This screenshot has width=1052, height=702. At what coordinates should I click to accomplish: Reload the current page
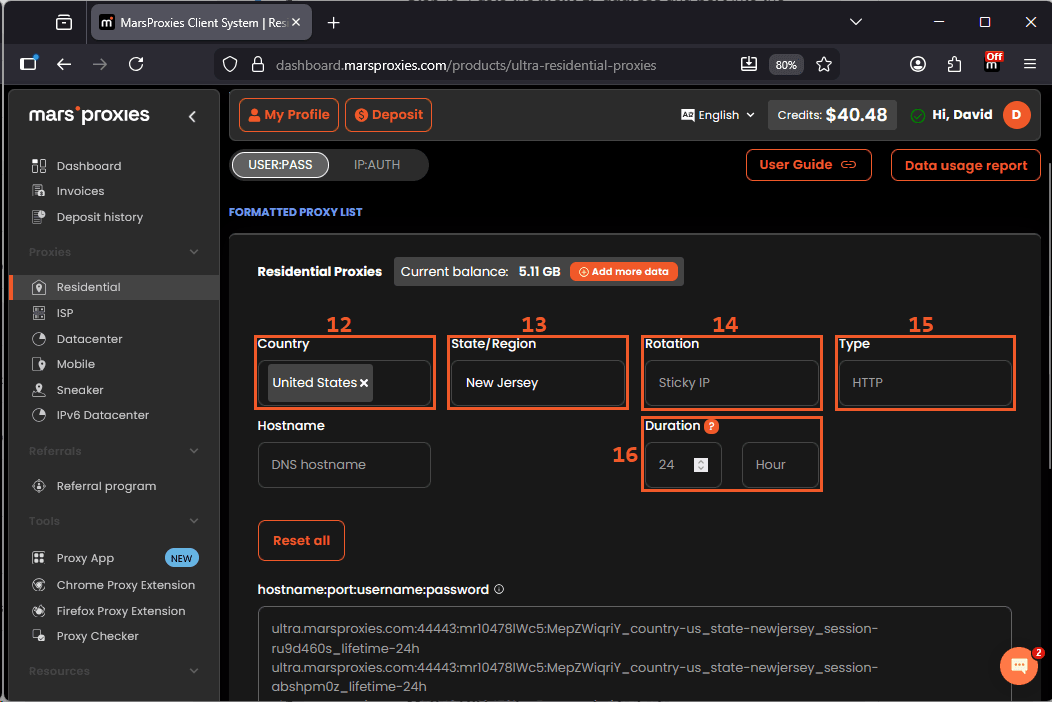pyautogui.click(x=136, y=64)
